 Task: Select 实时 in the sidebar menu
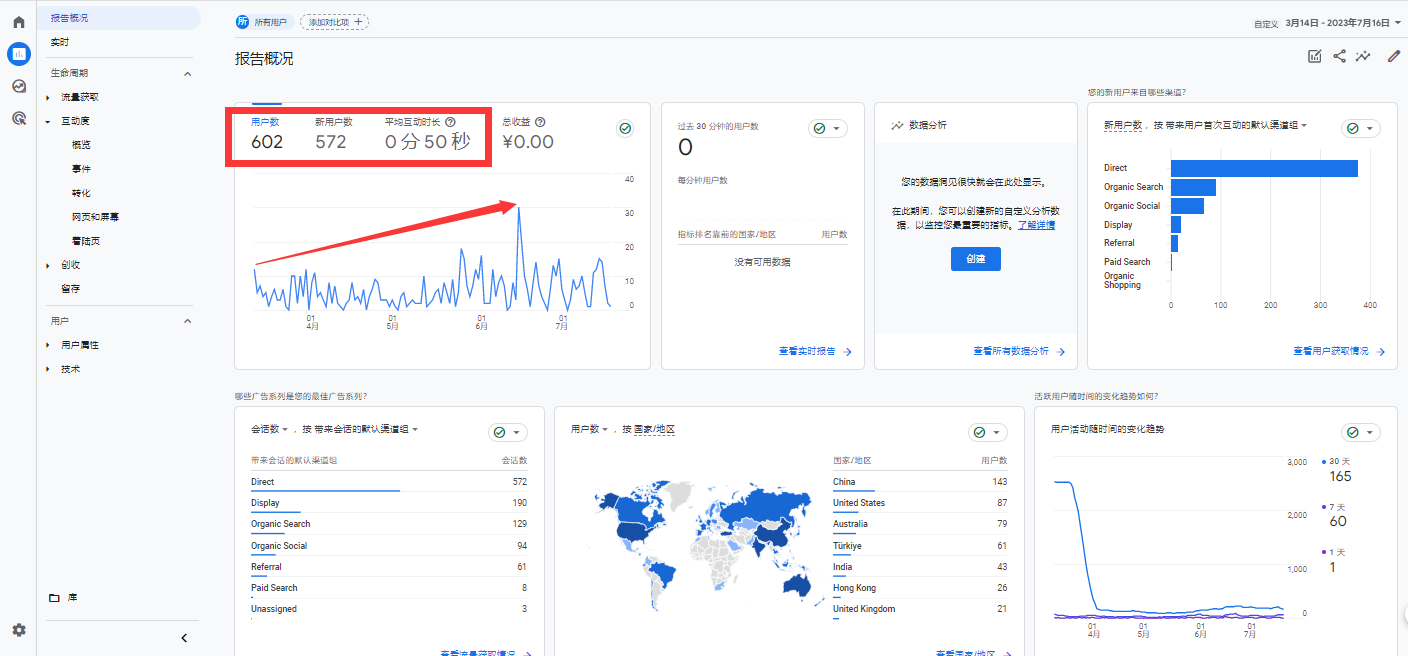(60, 42)
